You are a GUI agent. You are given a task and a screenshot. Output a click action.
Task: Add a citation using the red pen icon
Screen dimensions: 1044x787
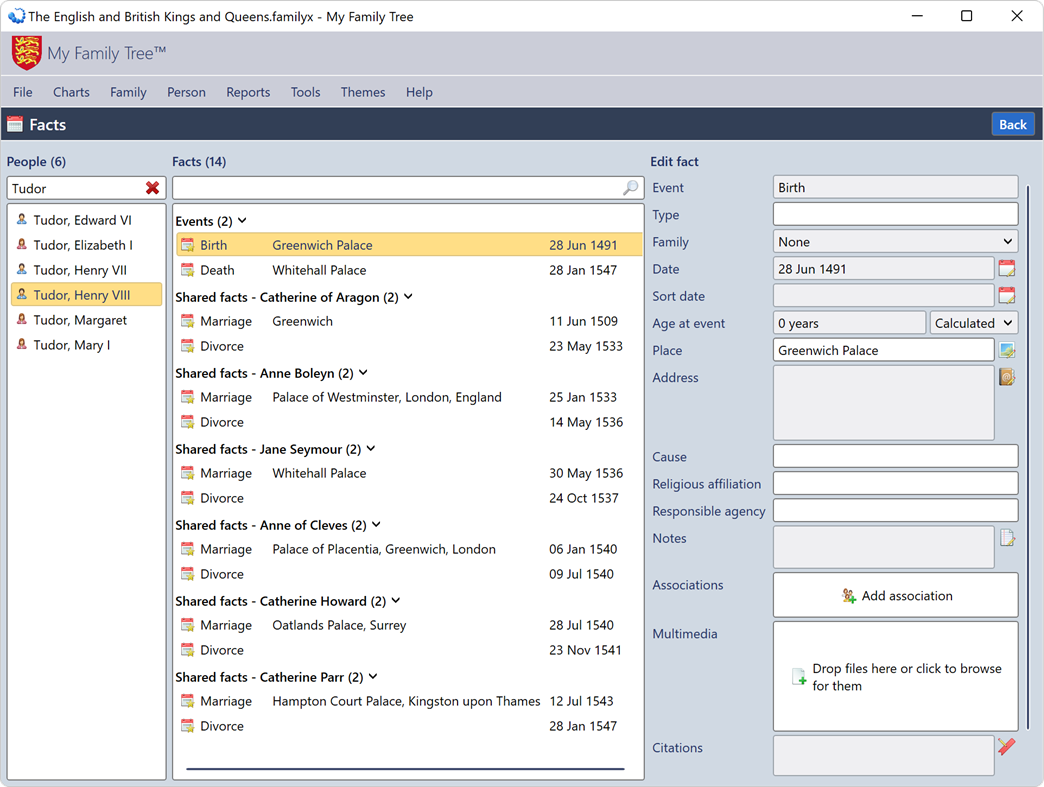click(1007, 747)
